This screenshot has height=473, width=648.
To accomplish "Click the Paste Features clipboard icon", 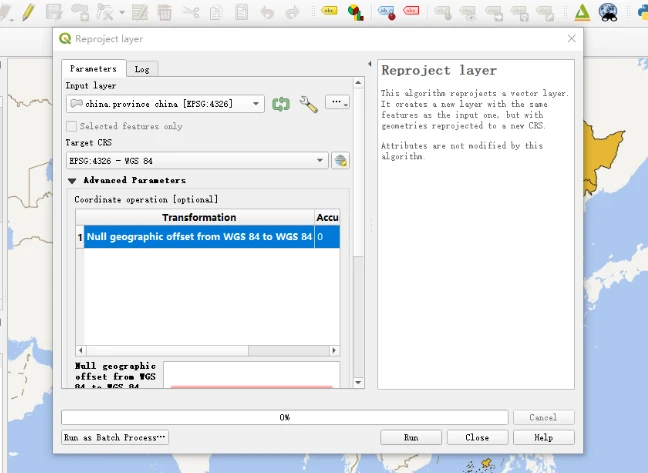I will (x=242, y=12).
